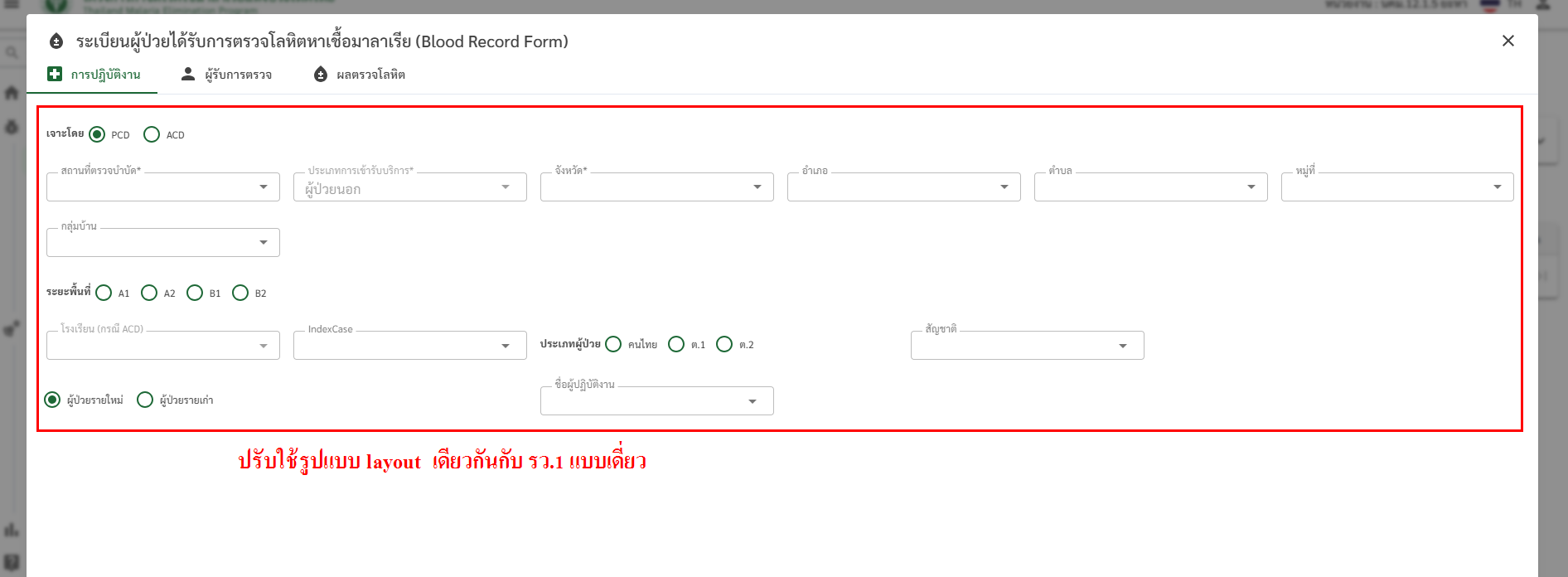Click the กลุ่มบ้าน field
Screen dimensions: 1568x577
point(162,243)
